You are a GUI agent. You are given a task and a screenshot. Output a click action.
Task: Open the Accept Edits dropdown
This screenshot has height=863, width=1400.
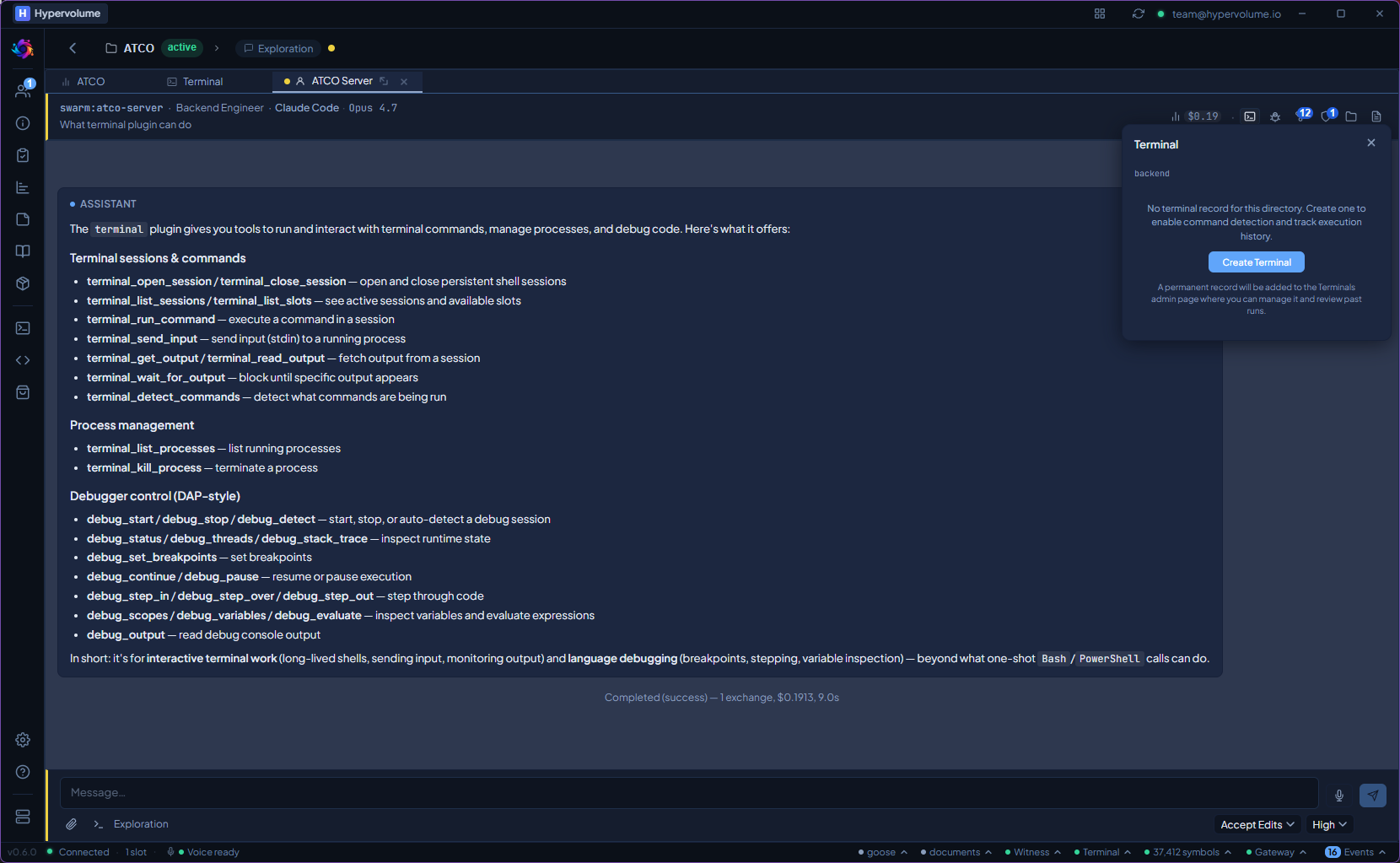click(1257, 825)
